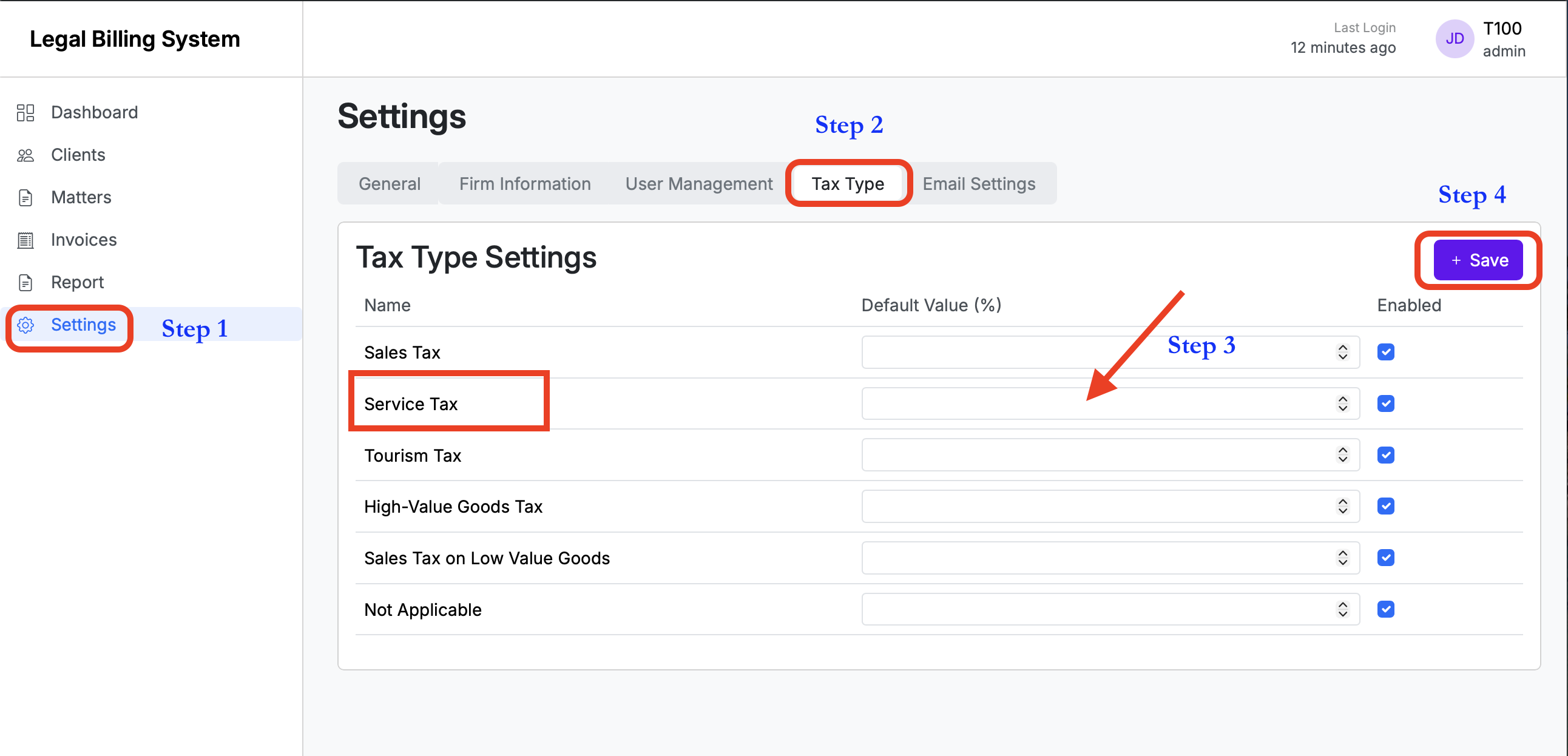
Task: Uncheck Sales Tax on Low Value Goods
Action: [1386, 558]
